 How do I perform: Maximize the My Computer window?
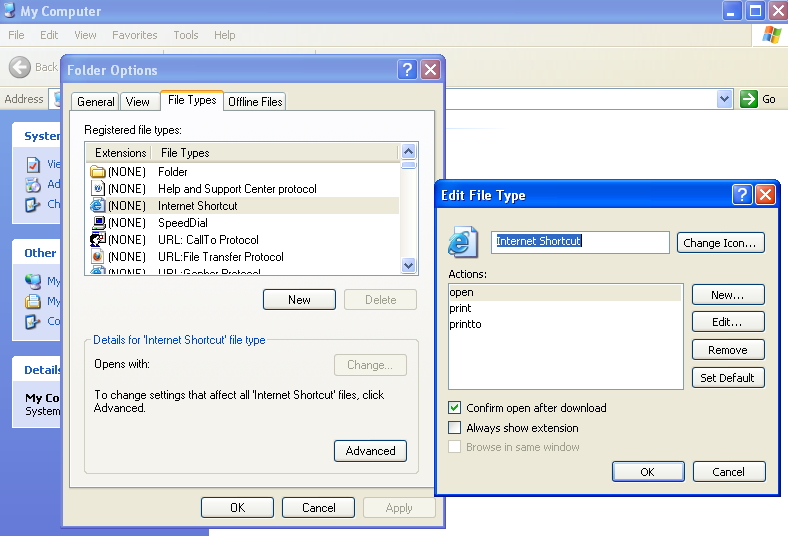pyautogui.click(x=755, y=11)
